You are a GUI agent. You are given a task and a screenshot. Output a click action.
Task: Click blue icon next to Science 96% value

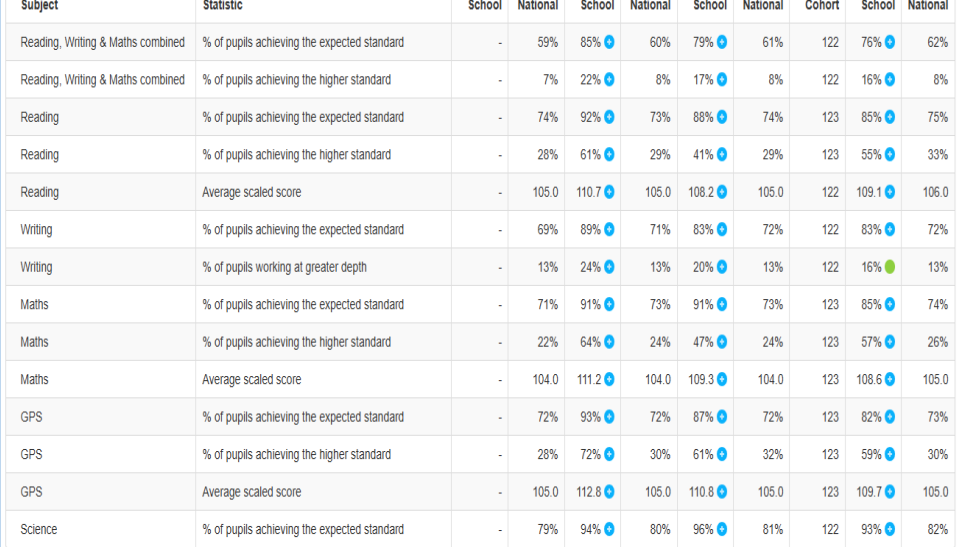pyautogui.click(x=722, y=530)
